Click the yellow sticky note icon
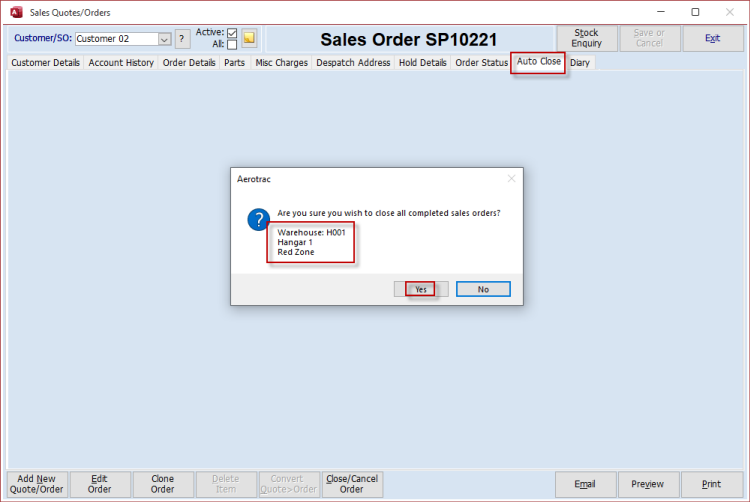Viewport: 750px width, 502px height. click(x=249, y=39)
